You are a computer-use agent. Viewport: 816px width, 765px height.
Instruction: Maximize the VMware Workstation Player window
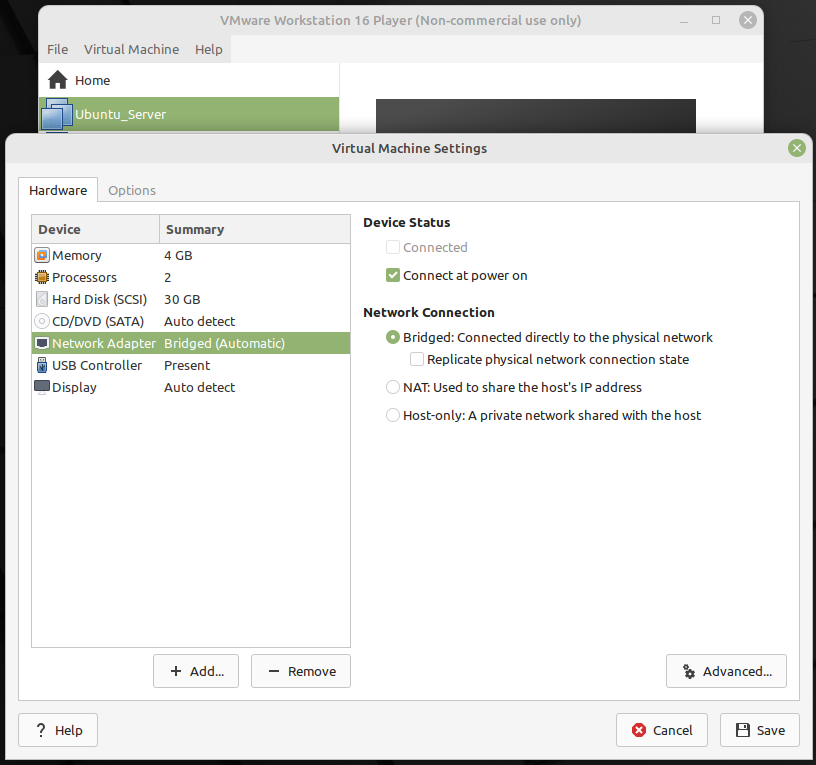[716, 20]
